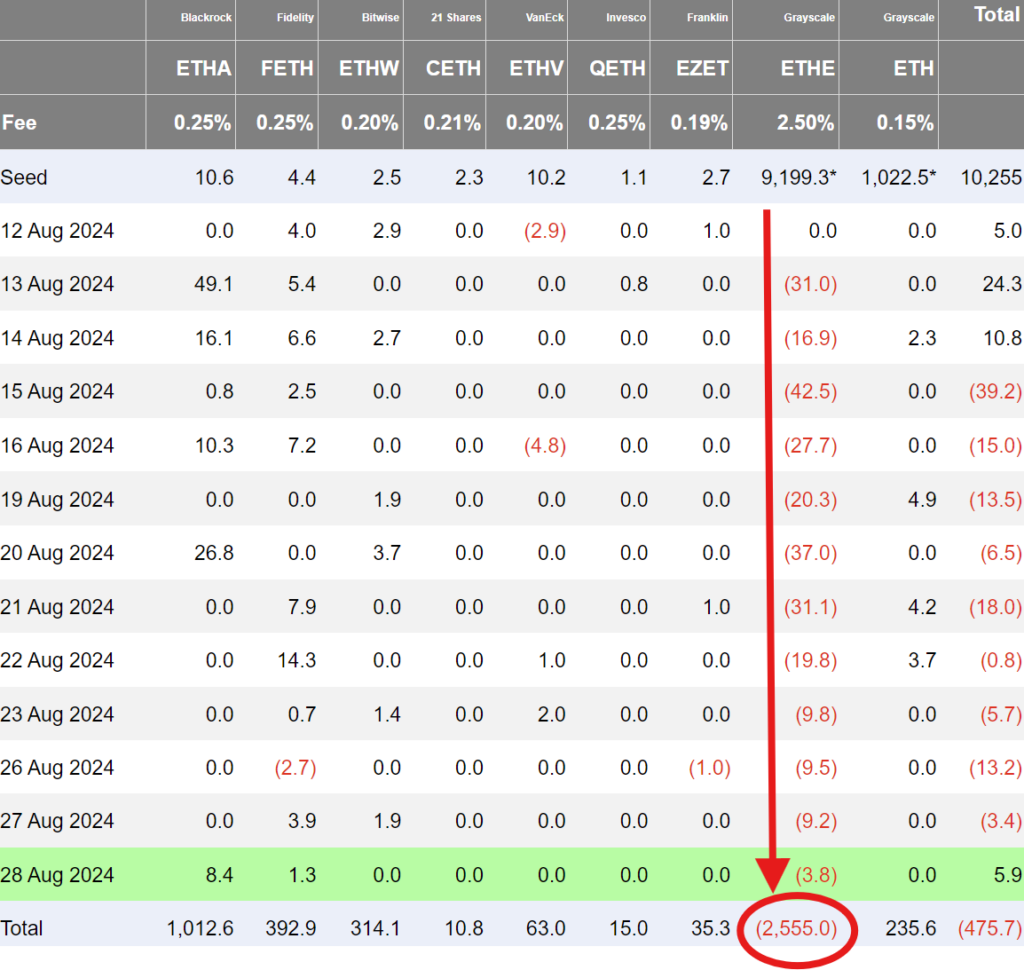Click the 21 Aug 2024 date
The width and height of the screenshot is (1024, 970).
click(x=57, y=607)
